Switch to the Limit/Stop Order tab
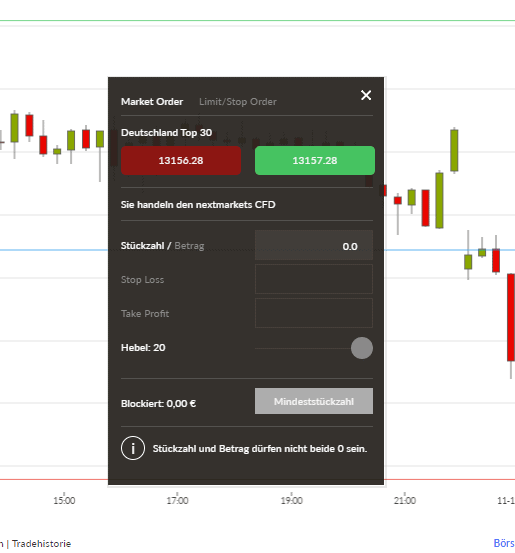 coord(238,102)
